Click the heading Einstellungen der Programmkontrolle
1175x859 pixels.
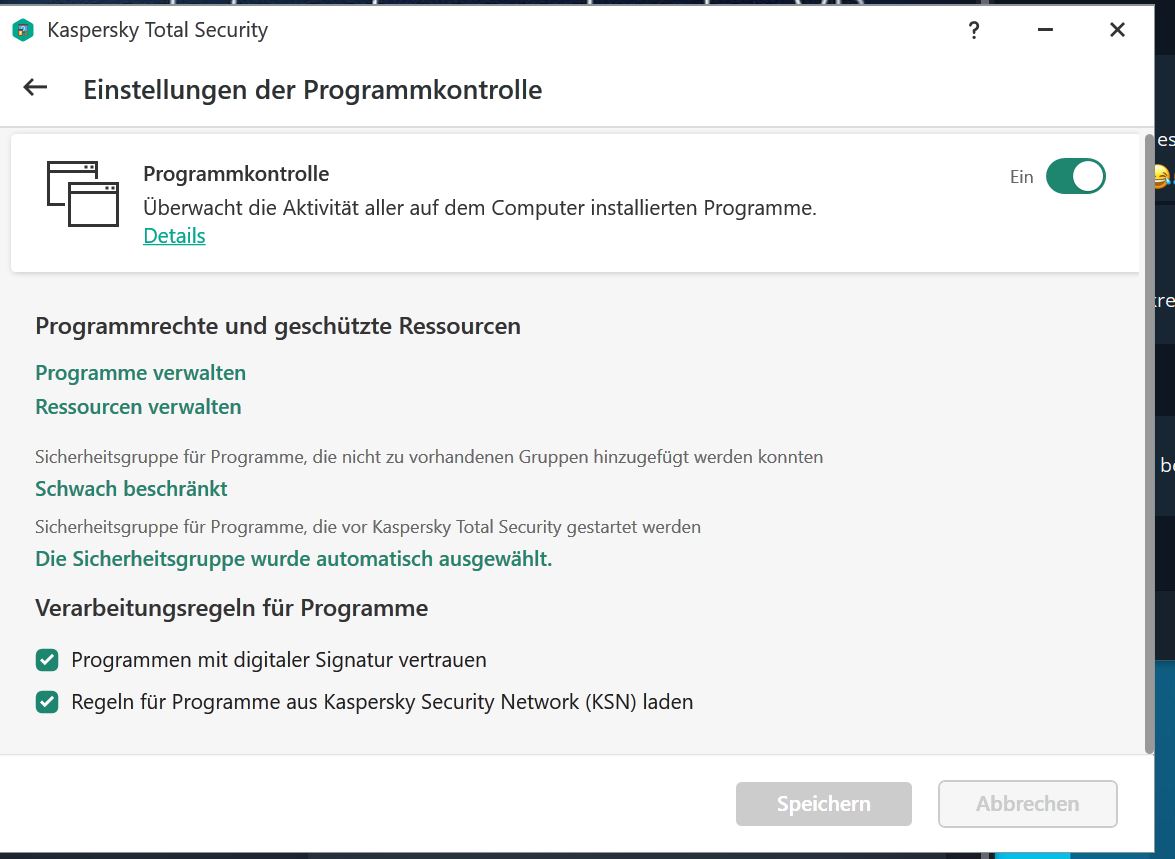(x=312, y=90)
